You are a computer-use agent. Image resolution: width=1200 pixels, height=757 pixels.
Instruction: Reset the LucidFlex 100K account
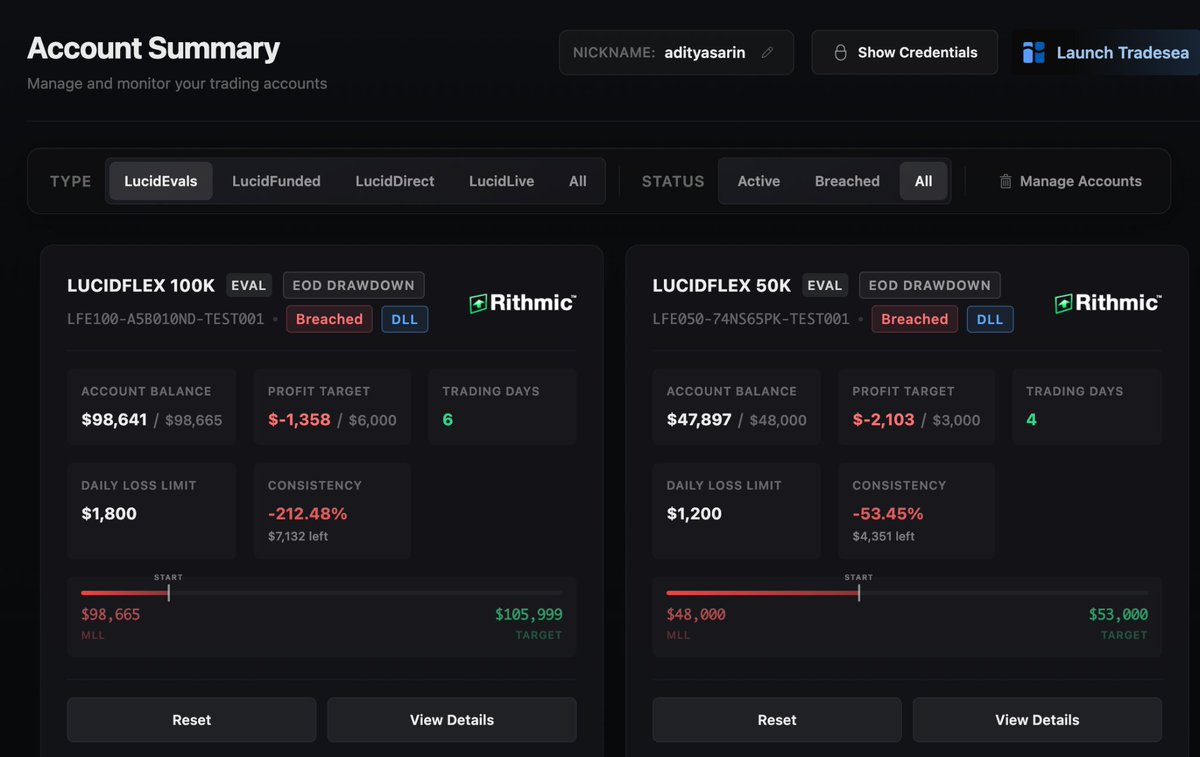pos(191,720)
